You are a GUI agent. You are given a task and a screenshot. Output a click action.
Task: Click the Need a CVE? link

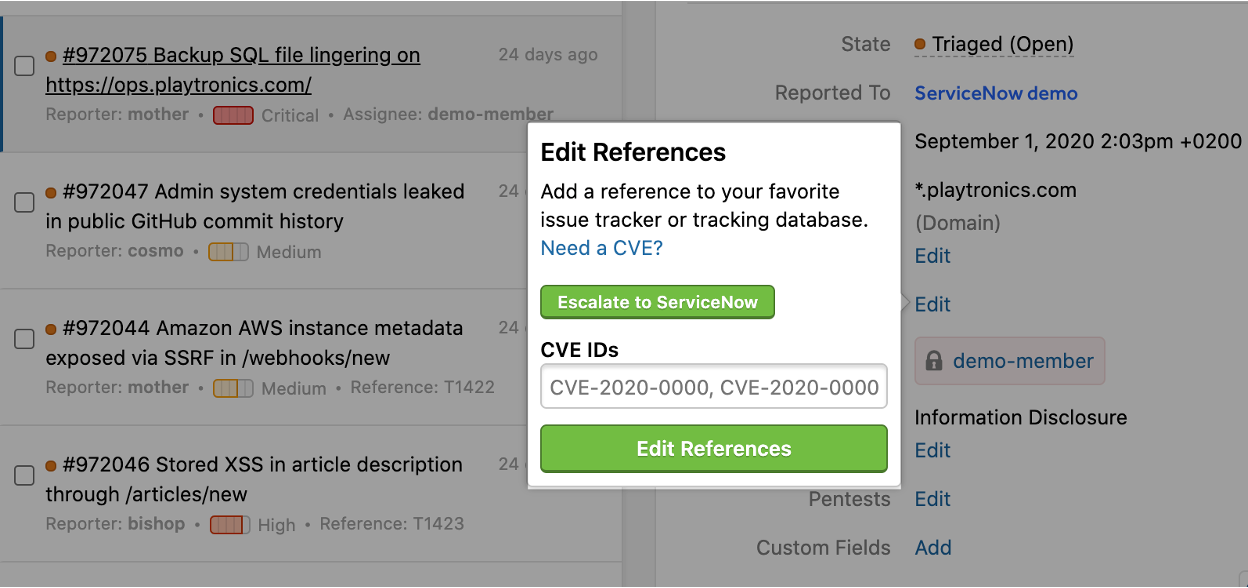[600, 248]
